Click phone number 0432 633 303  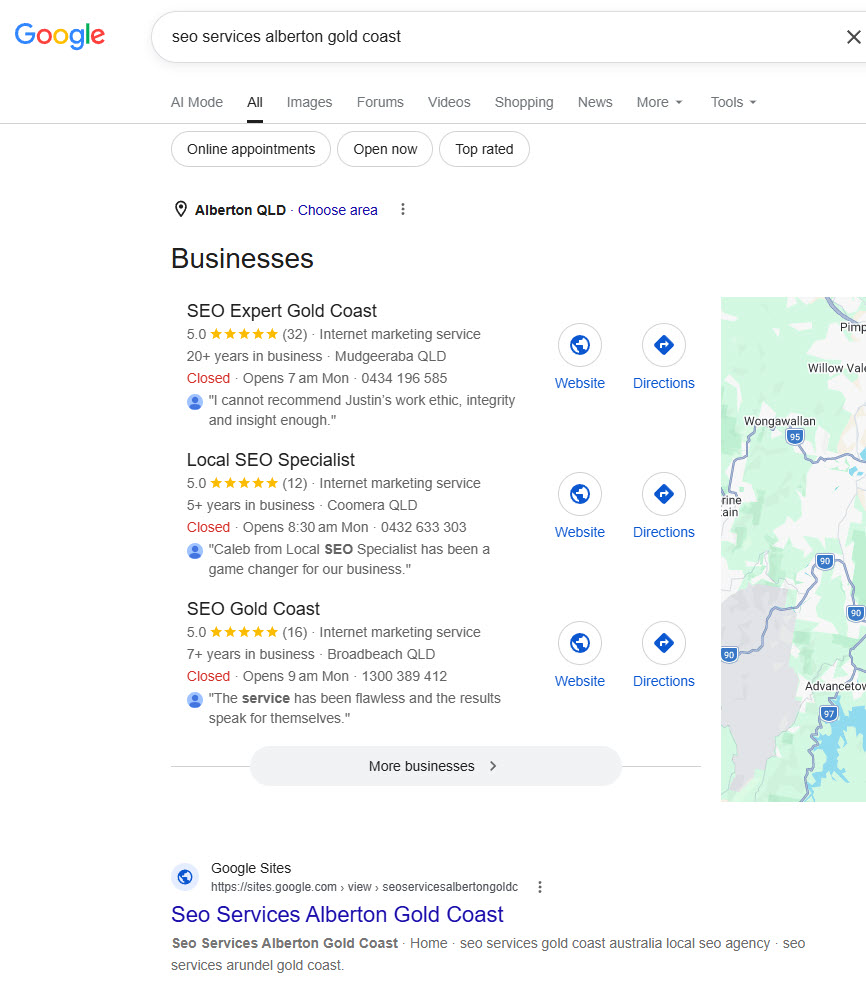click(423, 527)
